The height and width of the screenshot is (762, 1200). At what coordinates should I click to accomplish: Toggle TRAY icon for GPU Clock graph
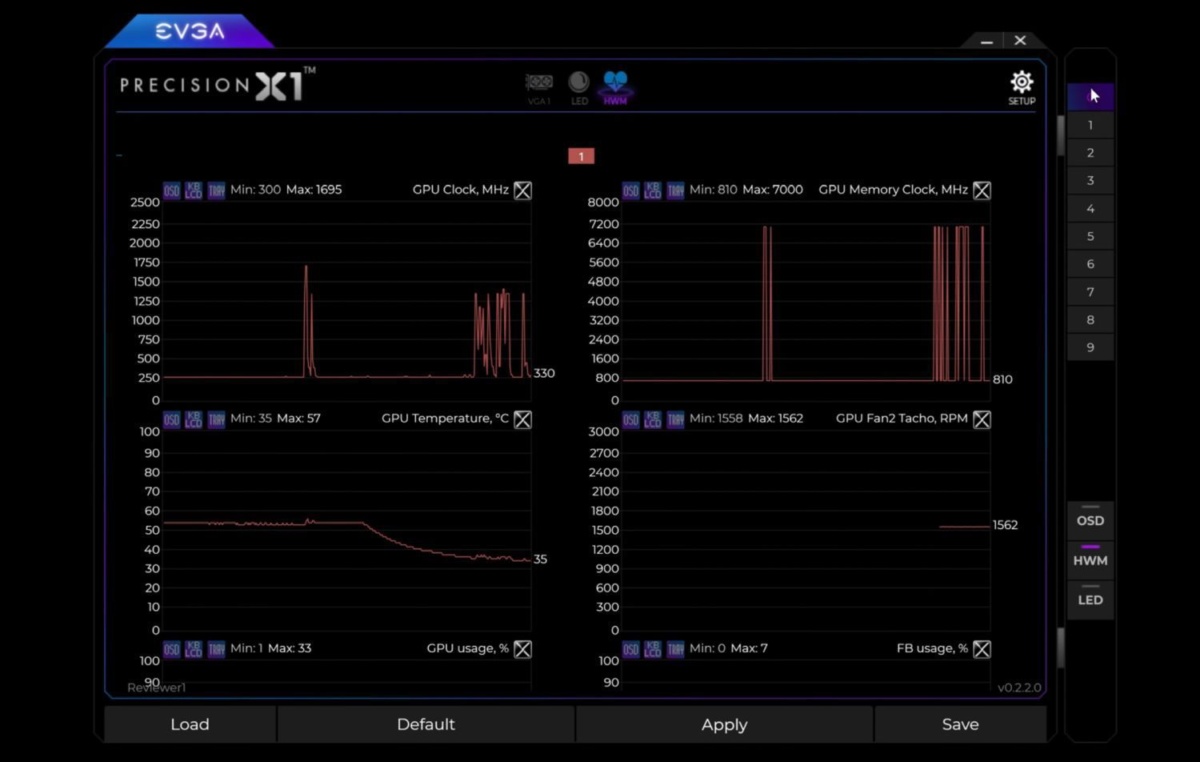[216, 190]
